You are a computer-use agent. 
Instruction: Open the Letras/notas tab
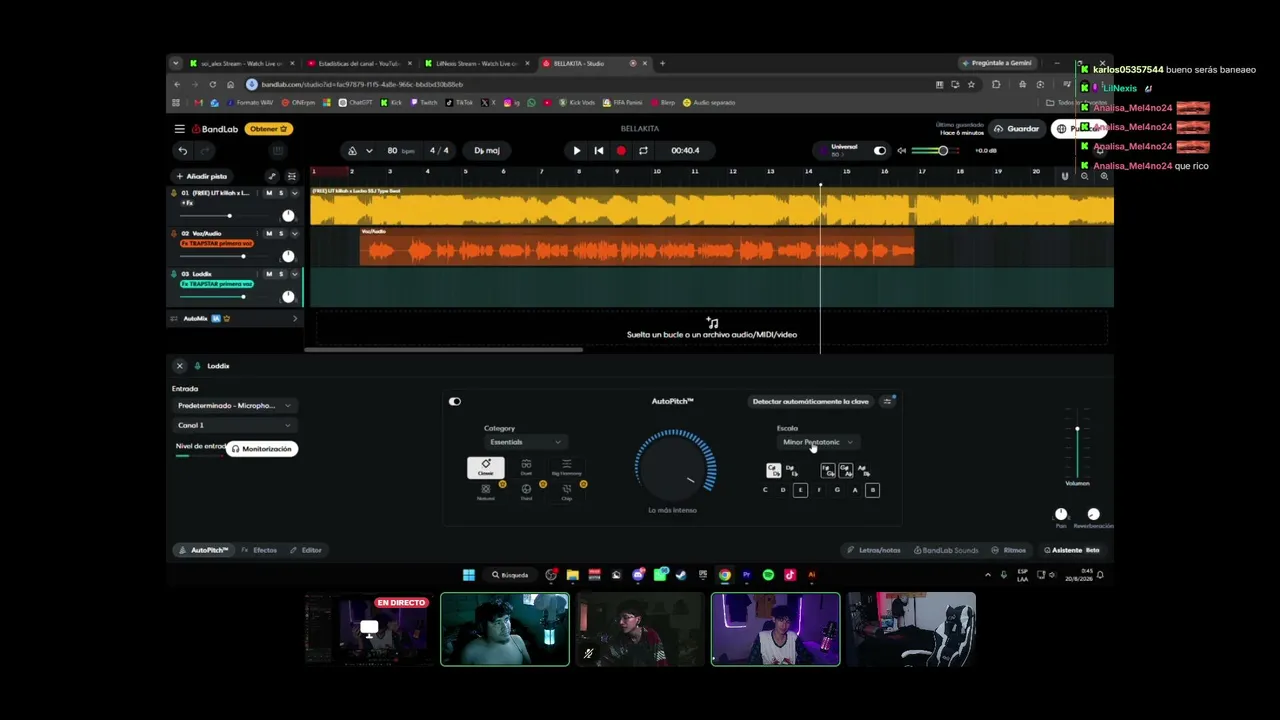click(874, 550)
